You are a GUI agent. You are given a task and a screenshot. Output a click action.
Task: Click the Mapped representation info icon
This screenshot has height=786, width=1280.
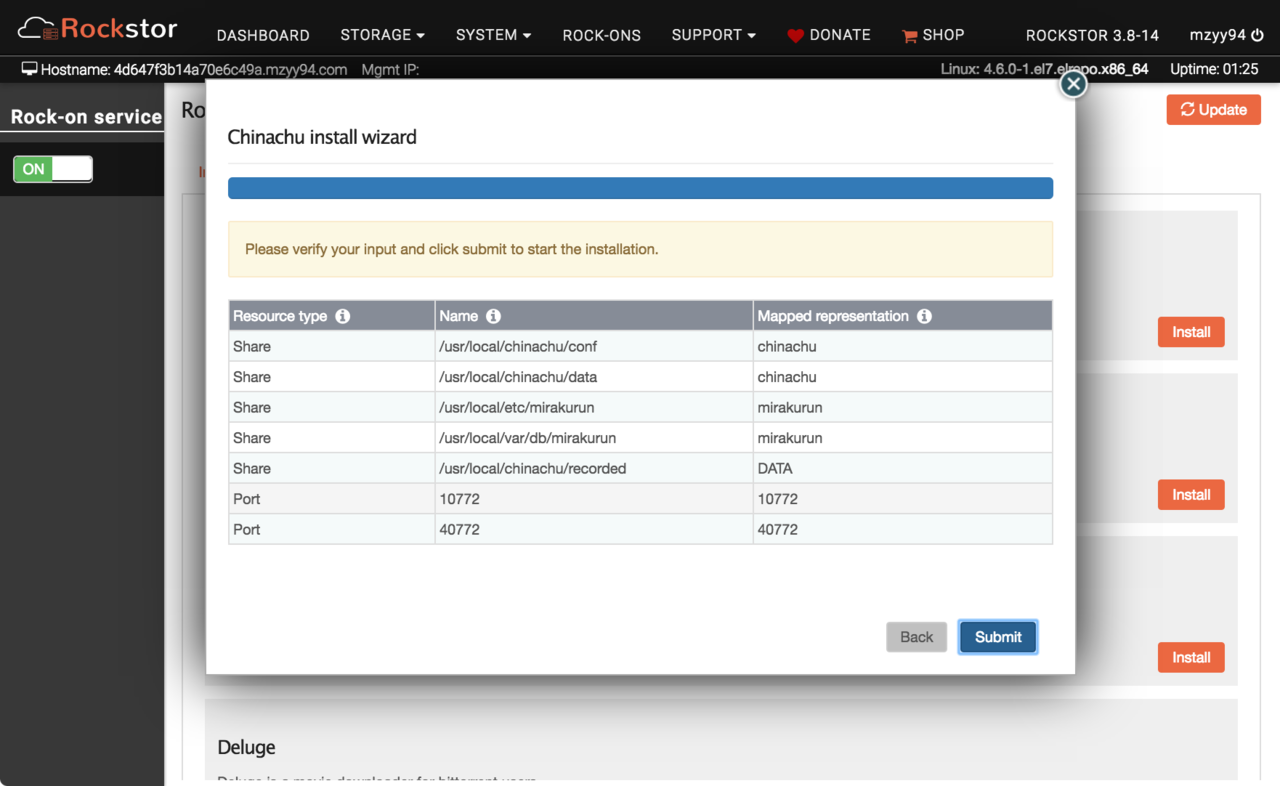click(924, 316)
